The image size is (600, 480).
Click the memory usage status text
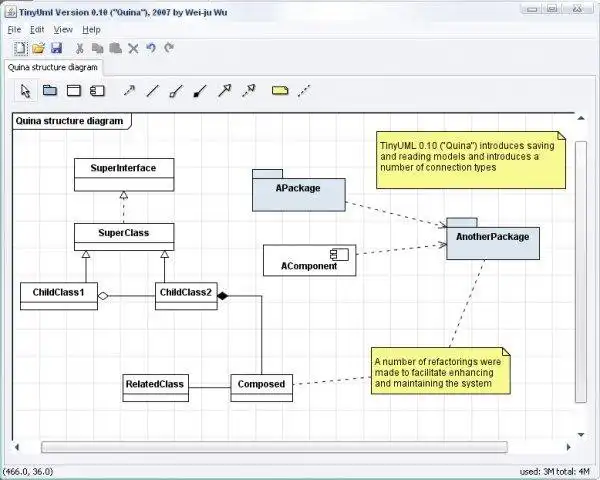pyautogui.click(x=555, y=471)
